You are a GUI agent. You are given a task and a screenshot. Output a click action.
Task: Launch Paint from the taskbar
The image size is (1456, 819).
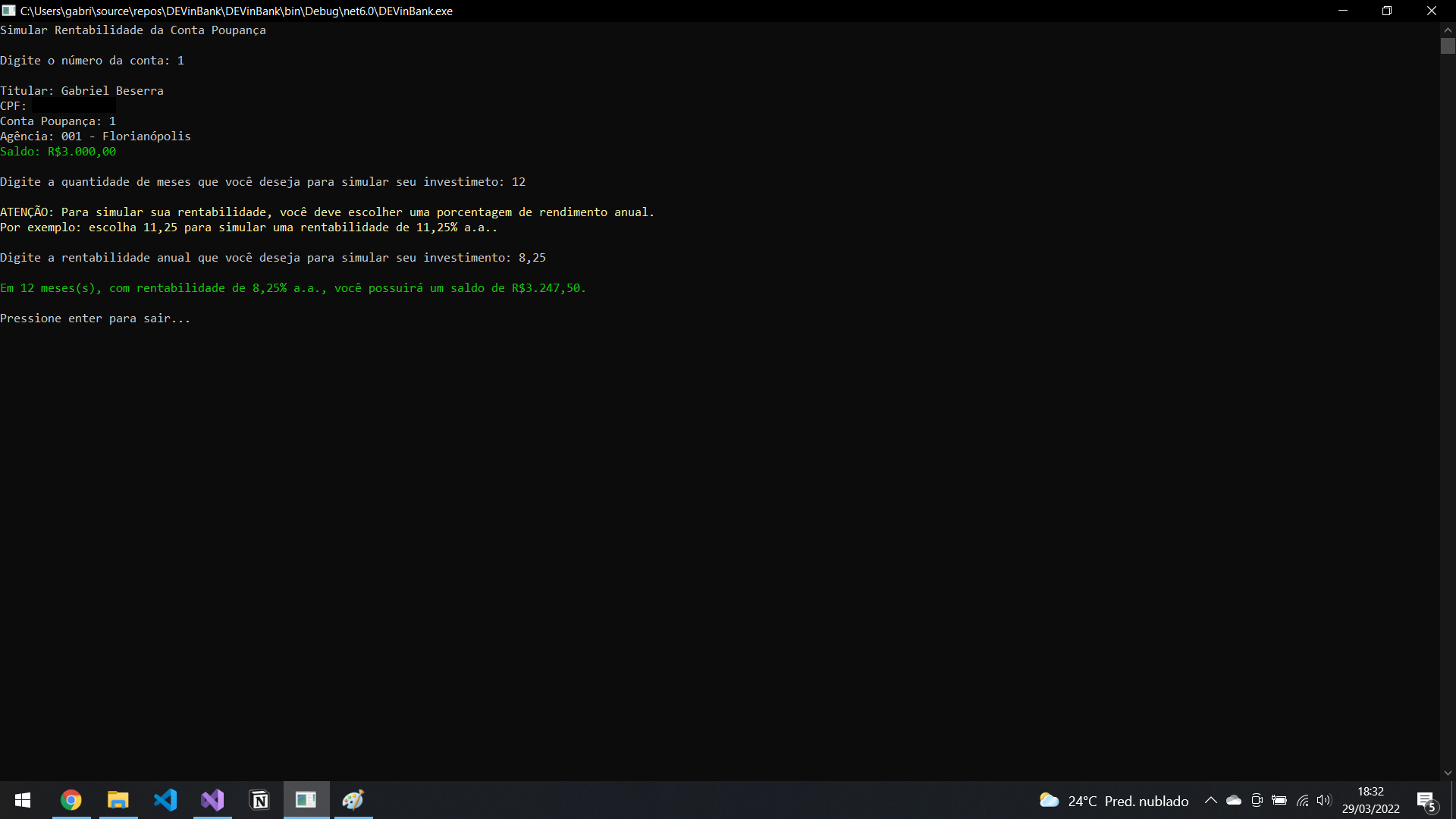[353, 800]
